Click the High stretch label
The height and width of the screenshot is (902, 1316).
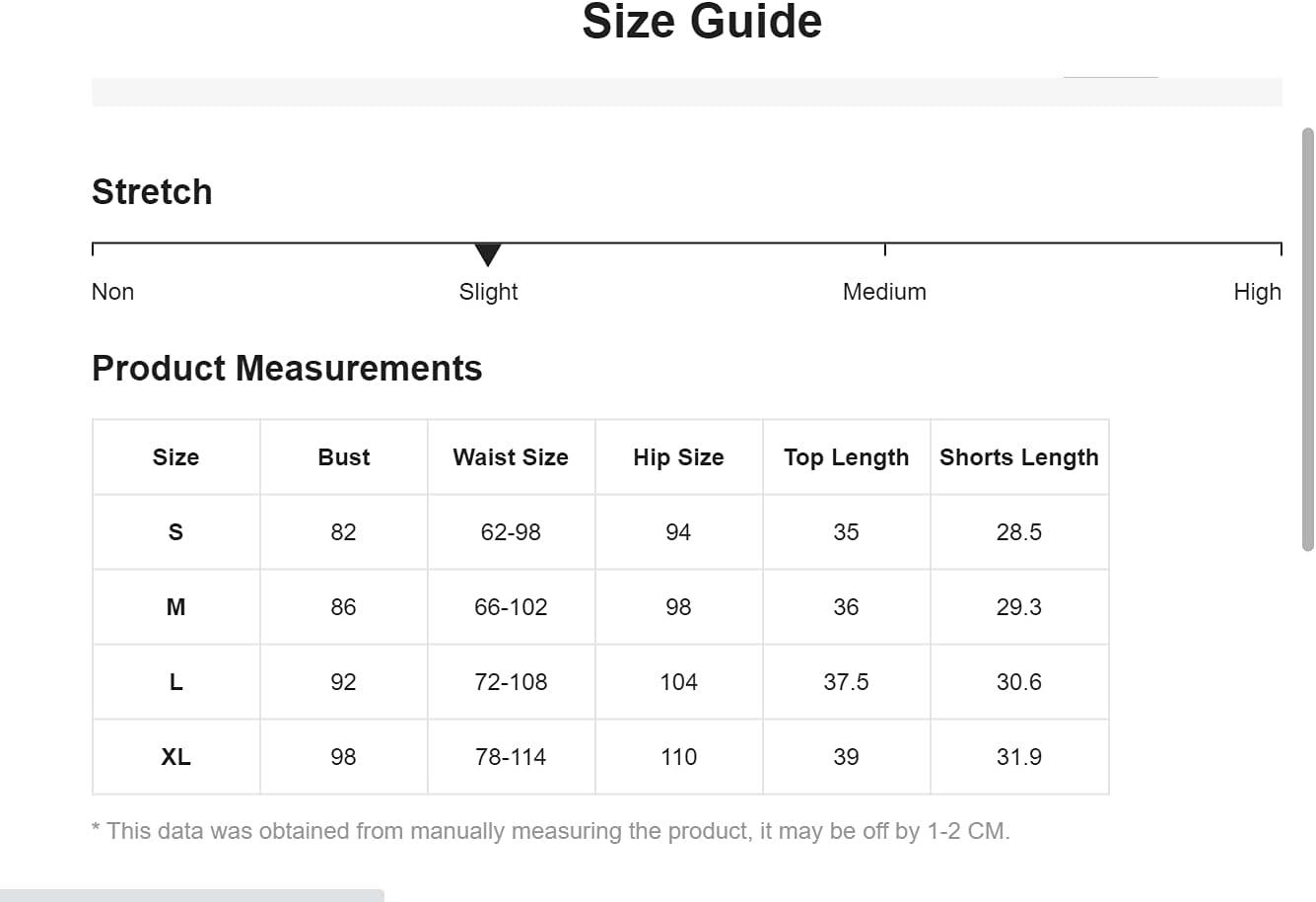pyautogui.click(x=1257, y=292)
